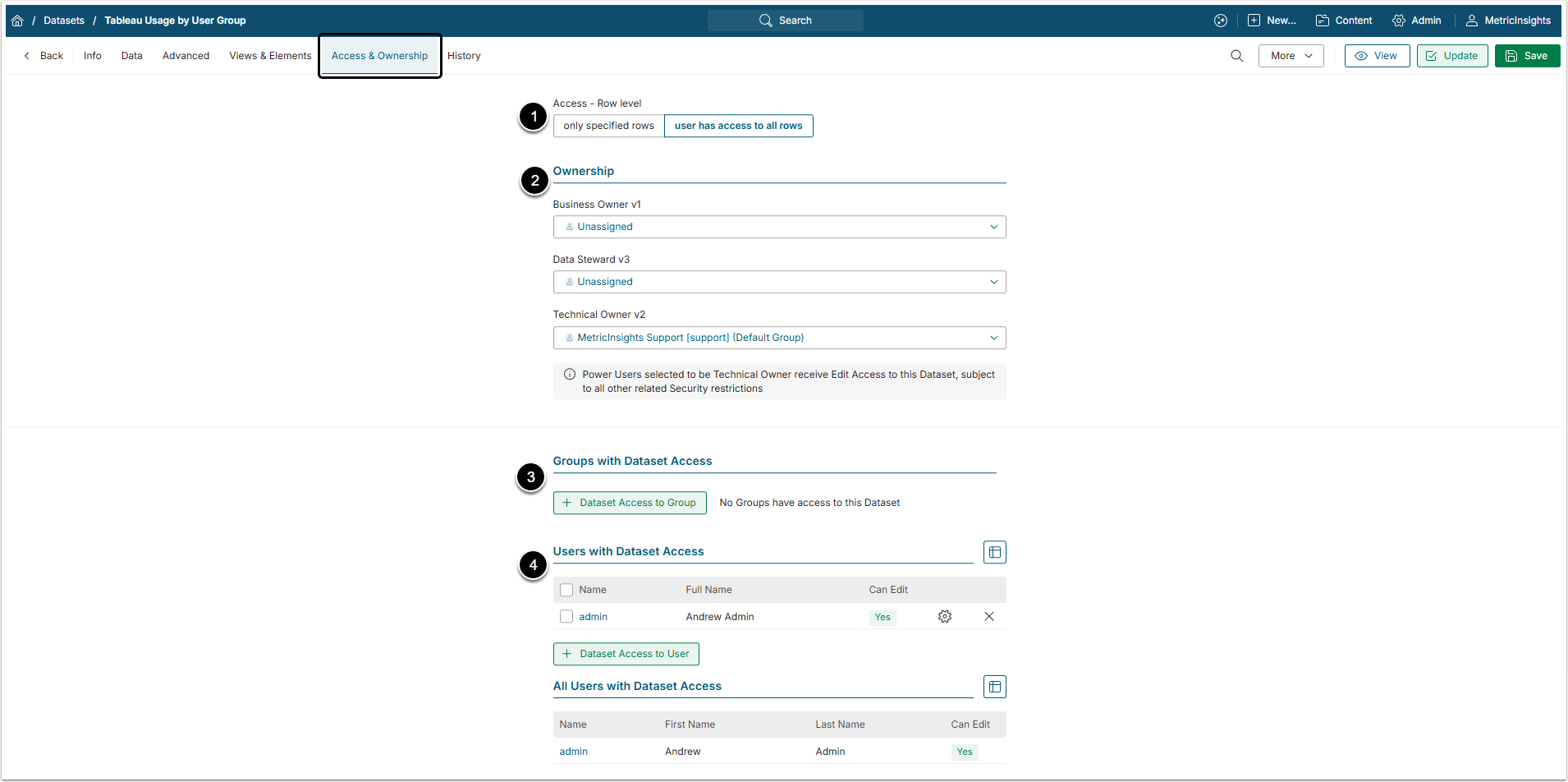Screen dimensions: 1568x782
Task: Open the Technical Owner v2 dropdown
Action: click(x=779, y=338)
